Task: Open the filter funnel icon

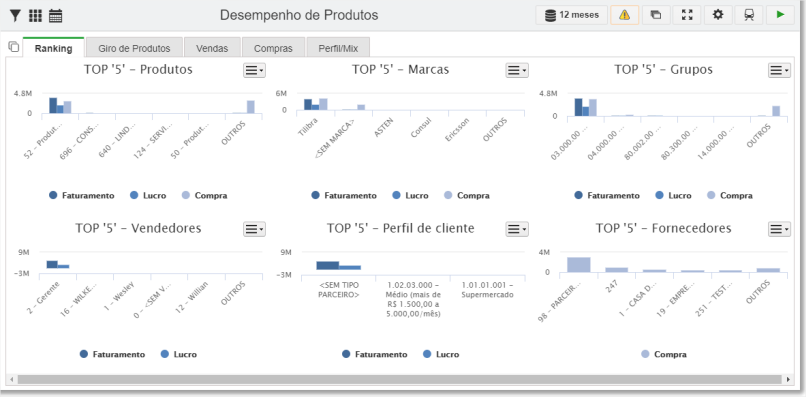Action: point(15,16)
